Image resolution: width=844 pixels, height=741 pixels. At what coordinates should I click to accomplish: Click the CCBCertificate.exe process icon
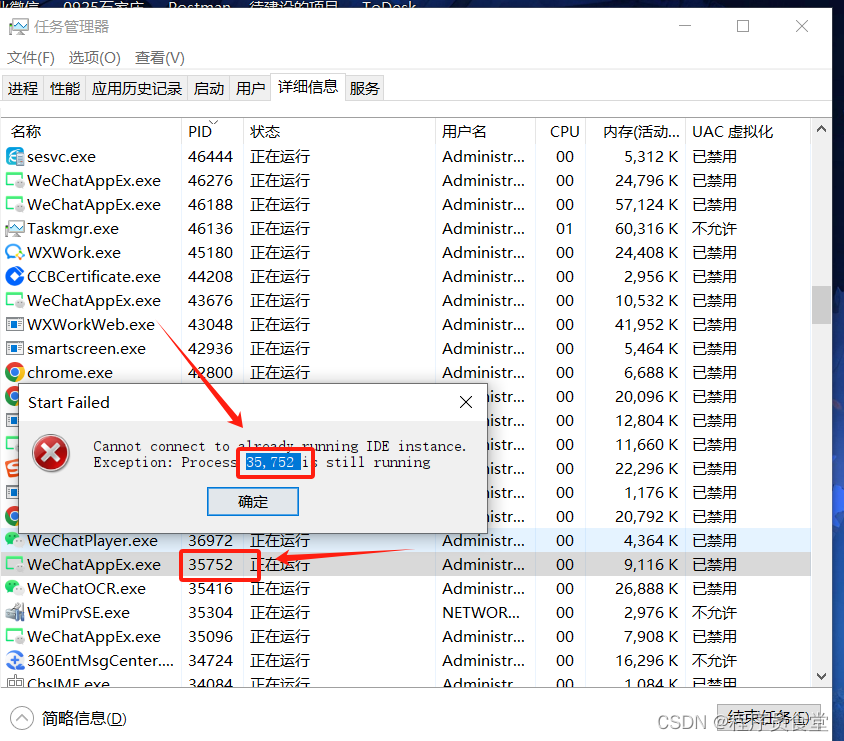(x=15, y=277)
